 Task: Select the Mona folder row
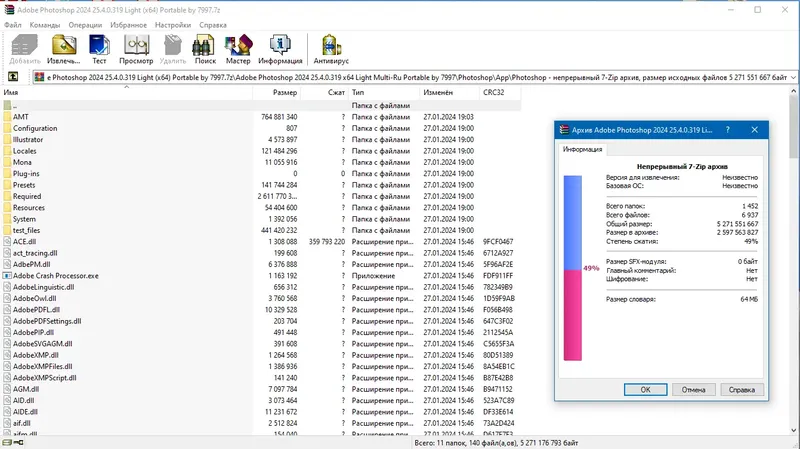[x=261, y=162]
